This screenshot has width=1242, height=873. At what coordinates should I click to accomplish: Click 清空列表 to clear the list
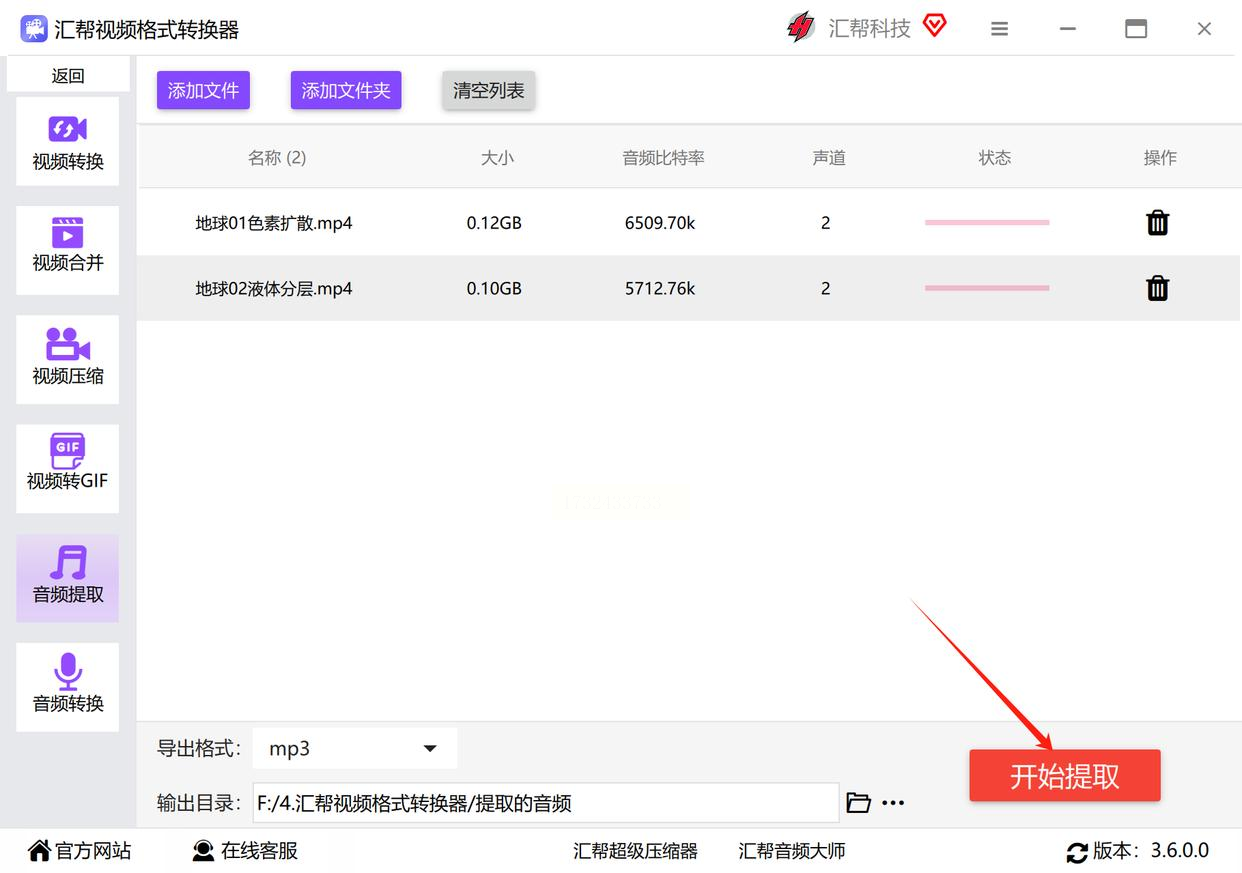489,91
